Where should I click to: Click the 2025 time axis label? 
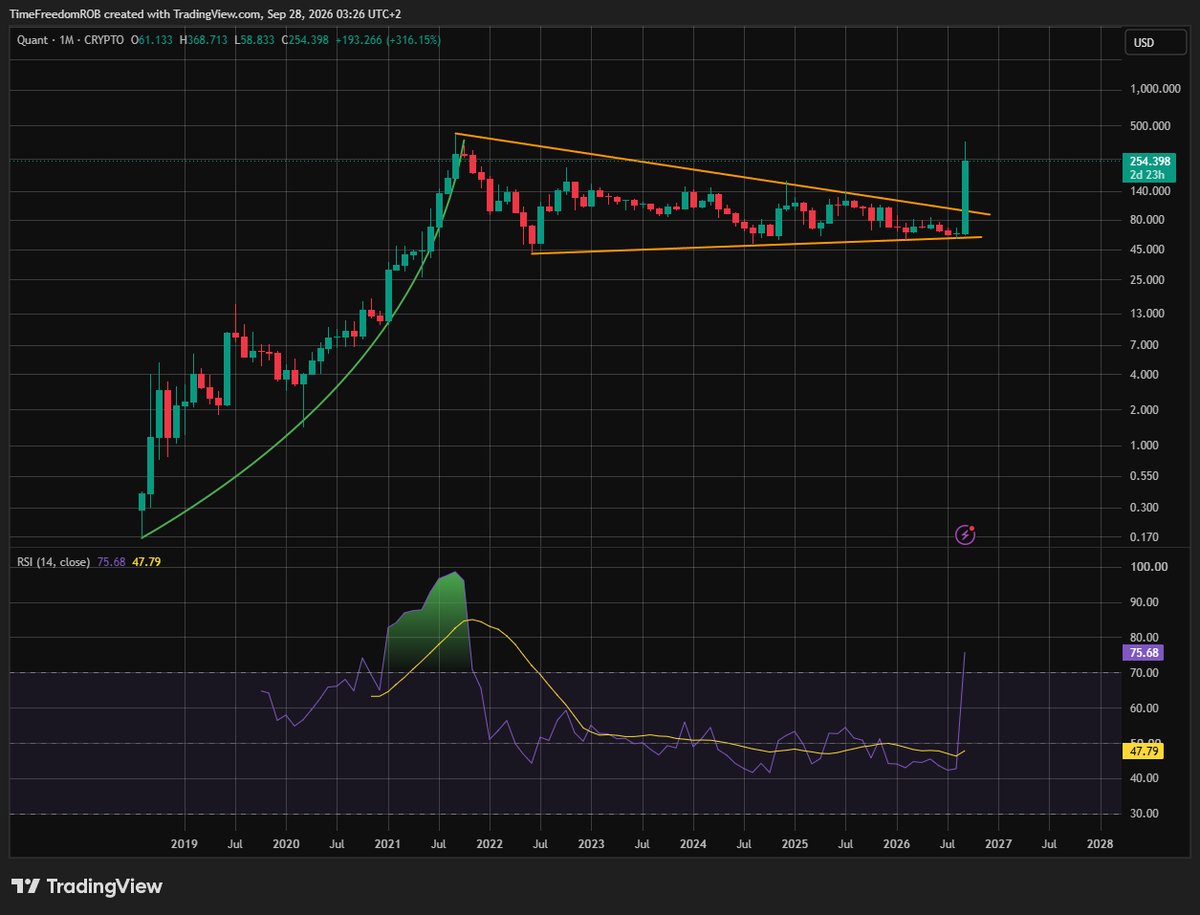[795, 844]
